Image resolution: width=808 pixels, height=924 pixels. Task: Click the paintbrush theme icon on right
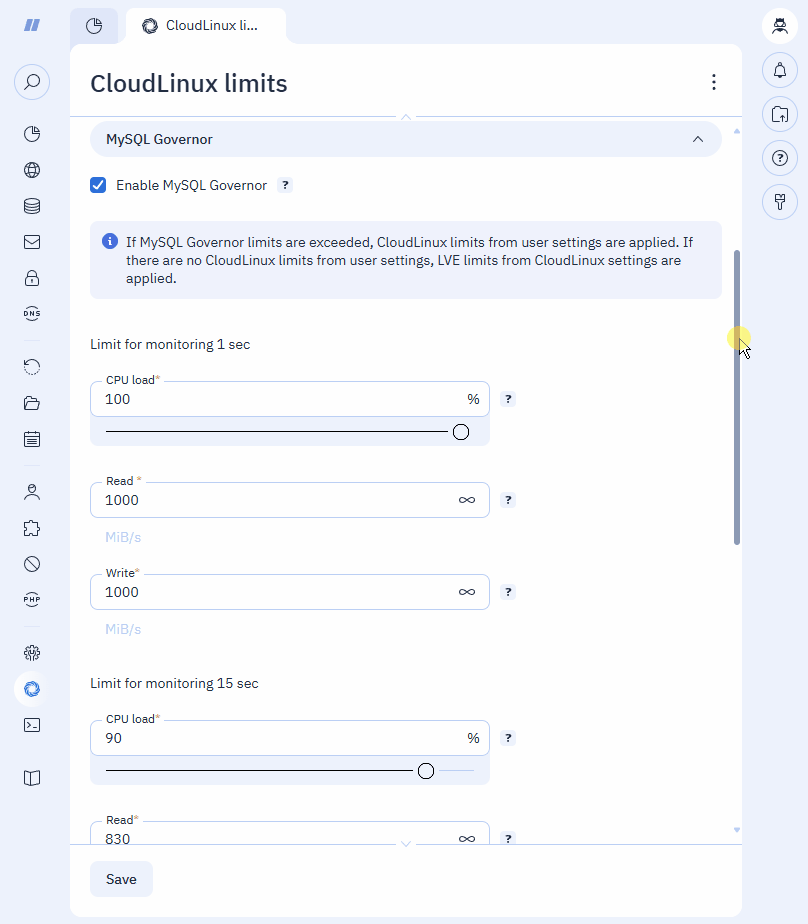click(780, 203)
